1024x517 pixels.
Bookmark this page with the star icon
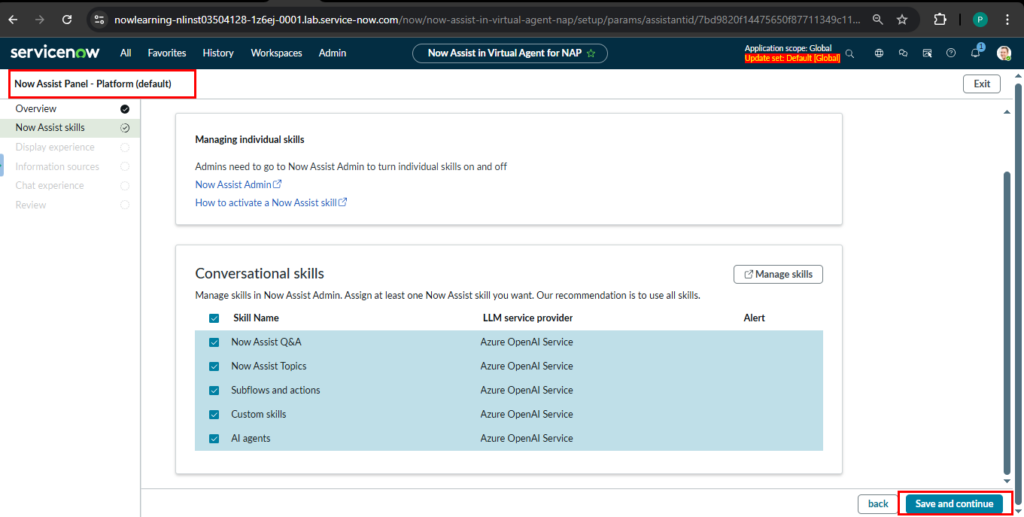point(902,19)
